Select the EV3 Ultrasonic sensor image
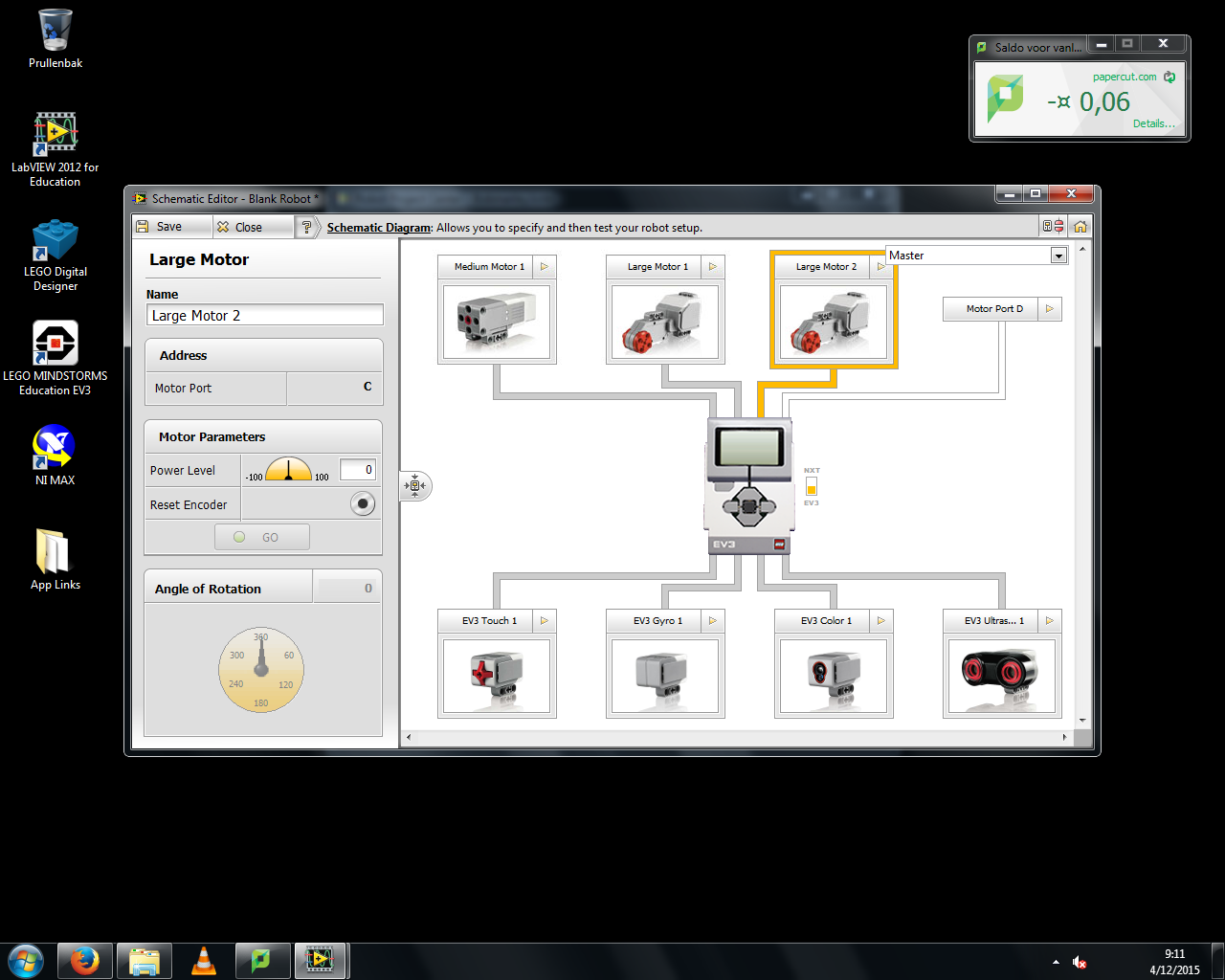Screen dimensions: 1225x980 (x=1002, y=676)
